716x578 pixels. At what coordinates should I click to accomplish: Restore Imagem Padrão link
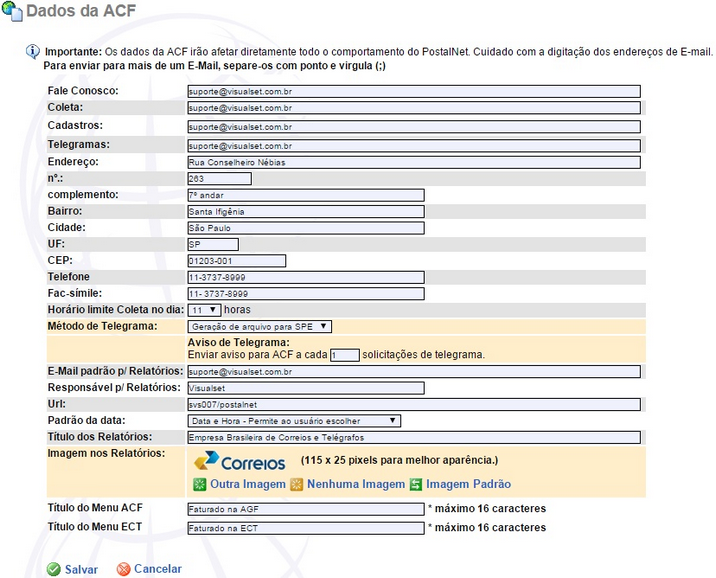[469, 484]
